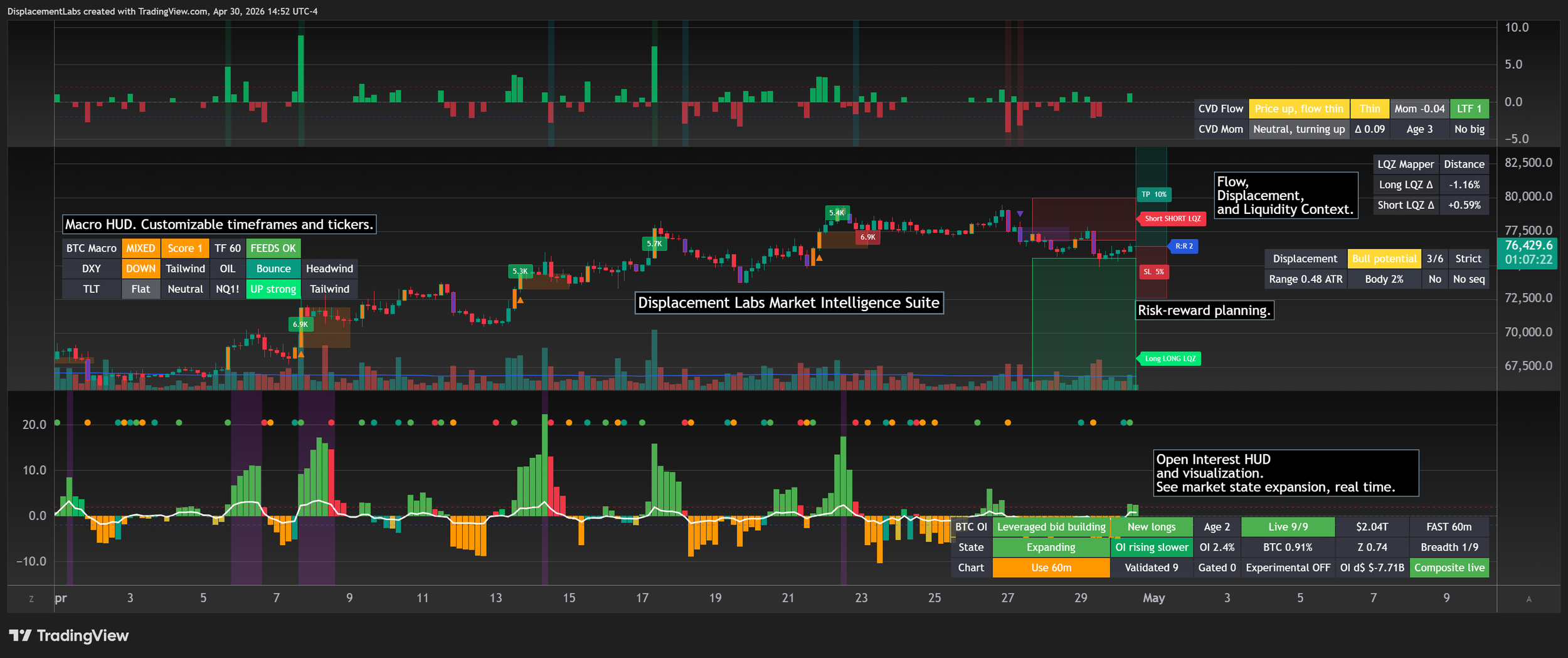Click the green Long LONG LQZ label
The image size is (1568, 658).
coord(1169,359)
